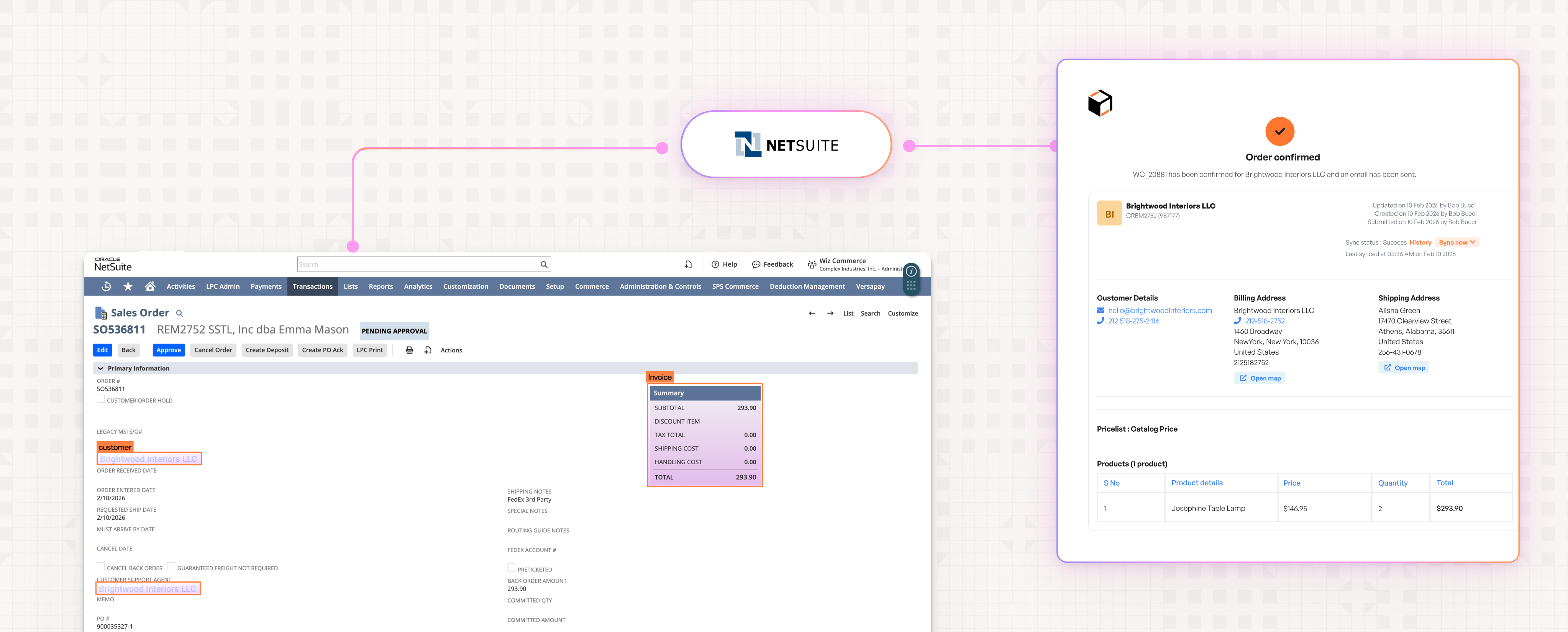The height and width of the screenshot is (632, 1568).
Task: Collapse the Primary Information section
Action: pos(101,368)
